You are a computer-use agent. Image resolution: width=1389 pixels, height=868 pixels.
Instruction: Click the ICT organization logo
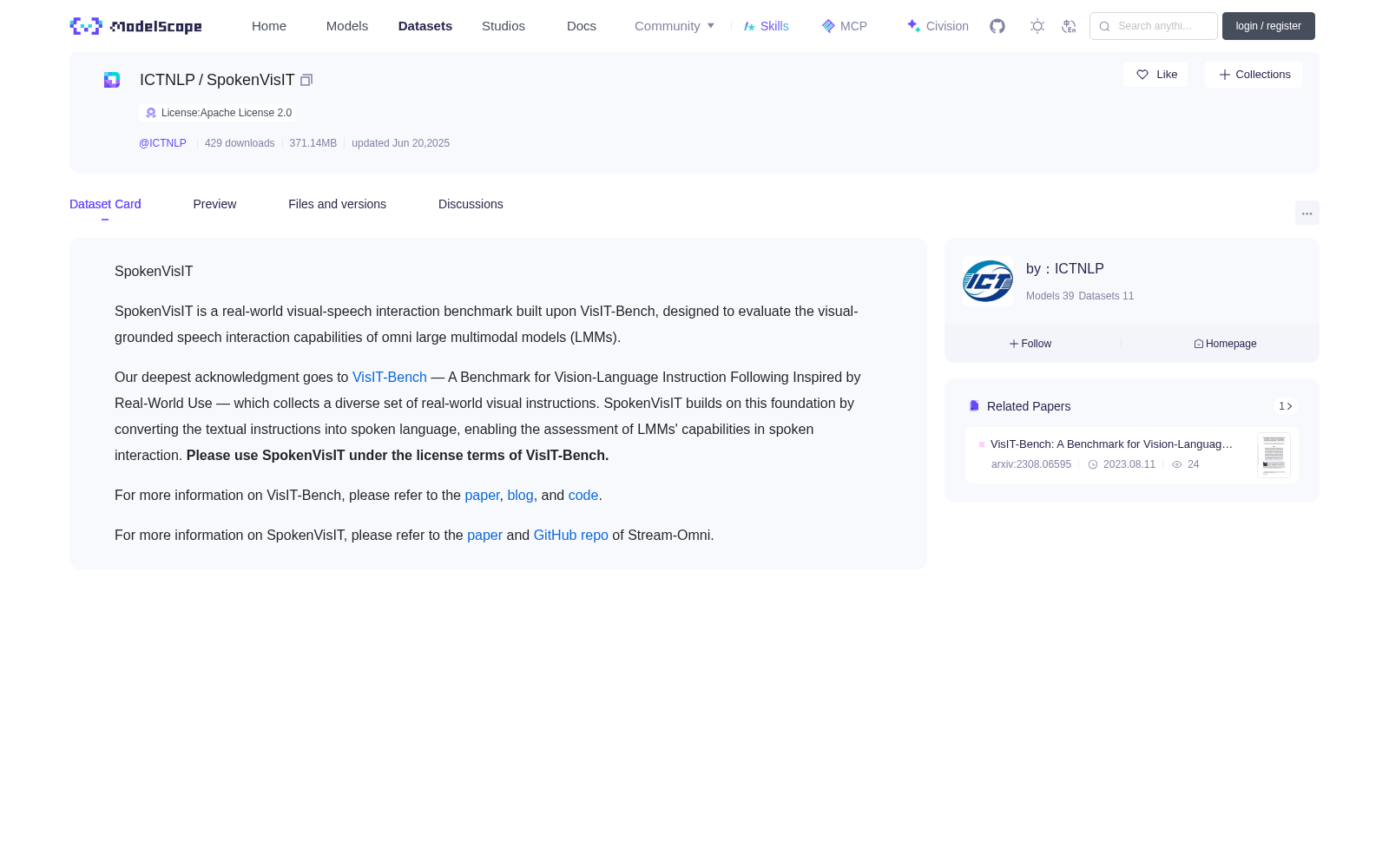pyautogui.click(x=988, y=281)
